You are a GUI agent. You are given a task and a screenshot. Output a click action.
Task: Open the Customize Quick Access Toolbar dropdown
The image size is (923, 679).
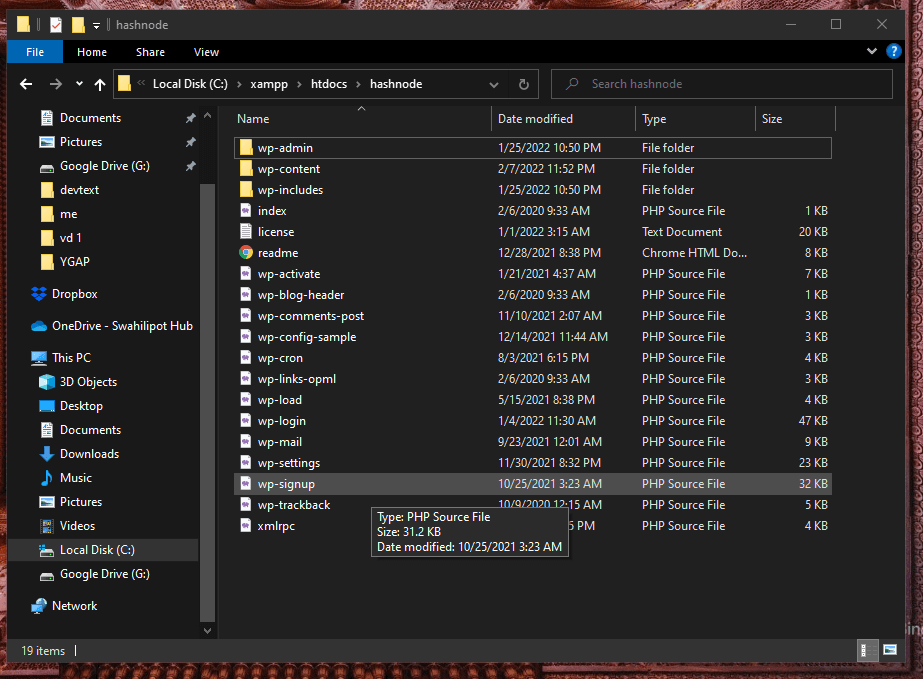click(x=97, y=25)
